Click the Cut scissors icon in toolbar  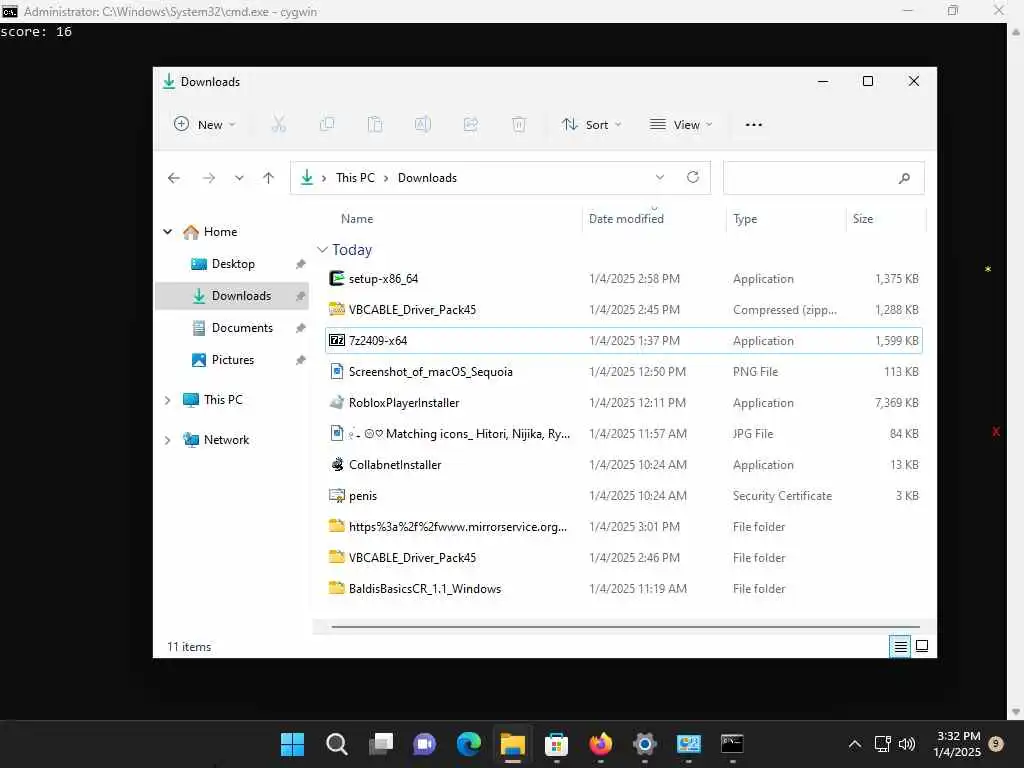pos(279,124)
